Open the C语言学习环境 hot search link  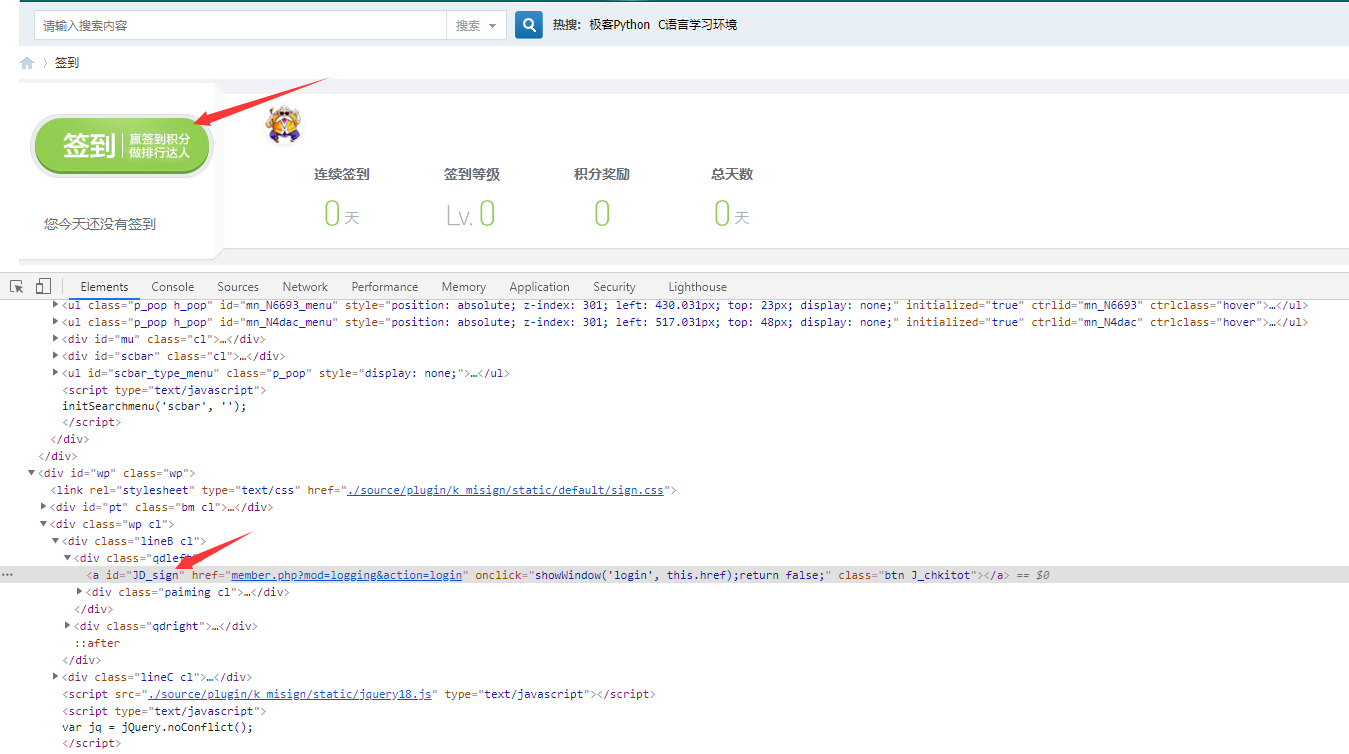697,25
